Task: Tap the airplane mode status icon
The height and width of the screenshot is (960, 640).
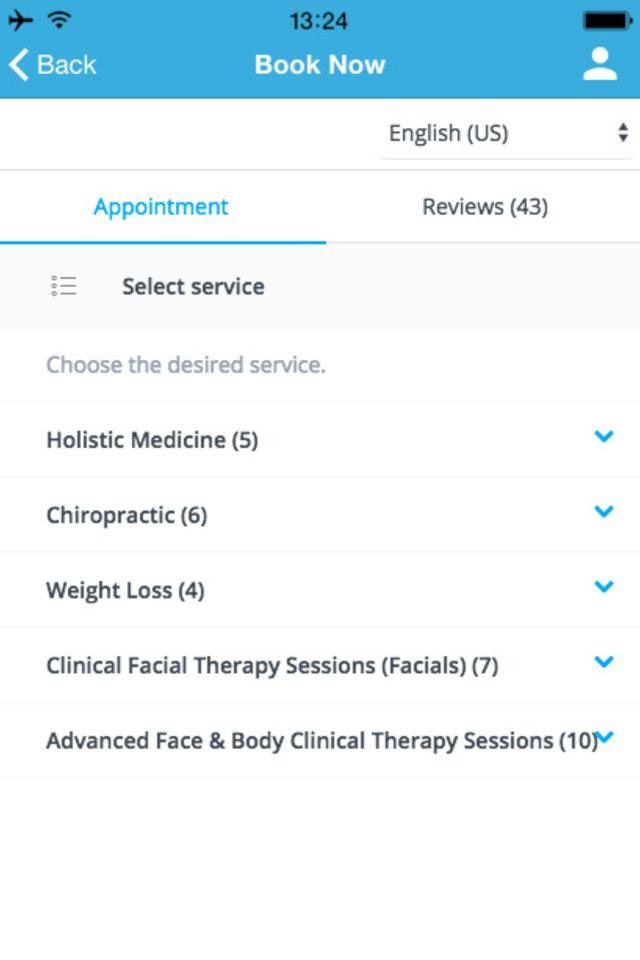Action: point(20,20)
